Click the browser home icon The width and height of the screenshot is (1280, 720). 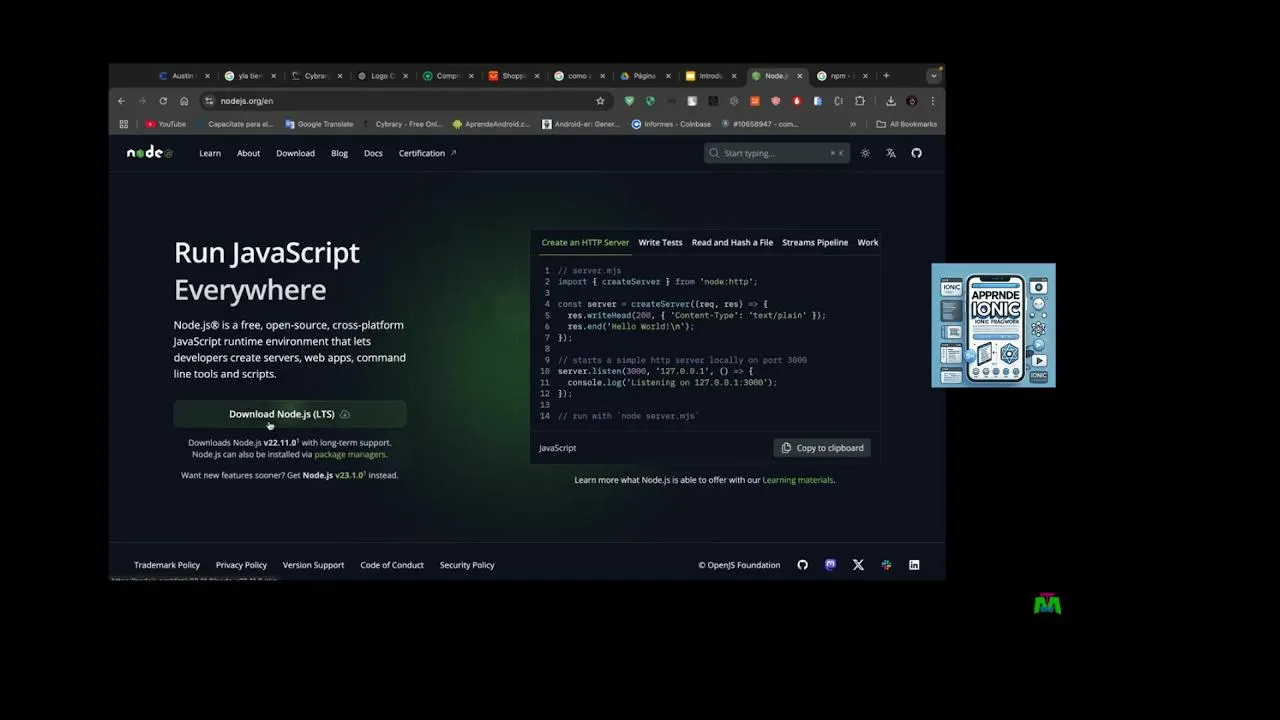[184, 101]
